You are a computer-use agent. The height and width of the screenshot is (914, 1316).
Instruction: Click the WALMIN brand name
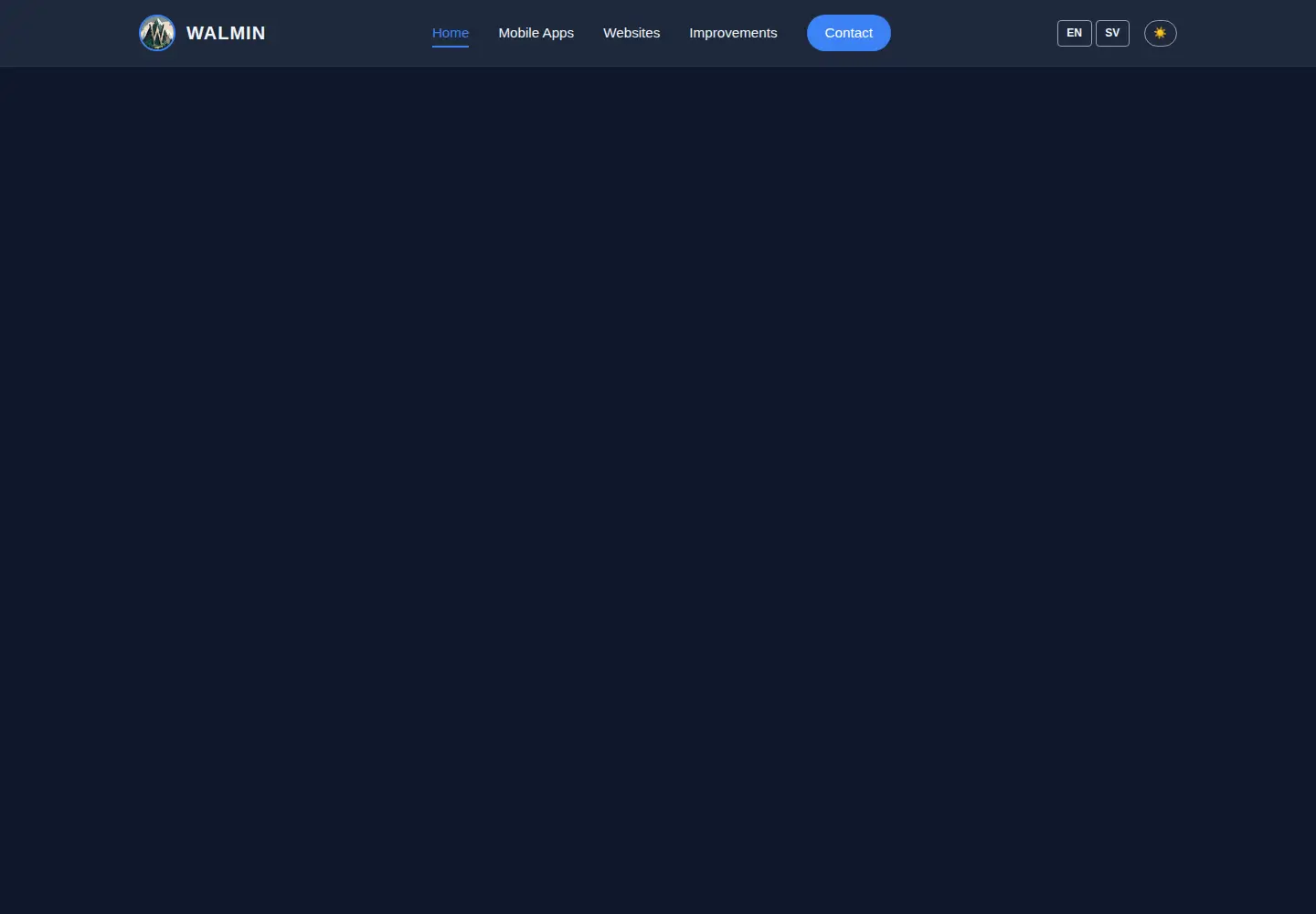(x=226, y=33)
